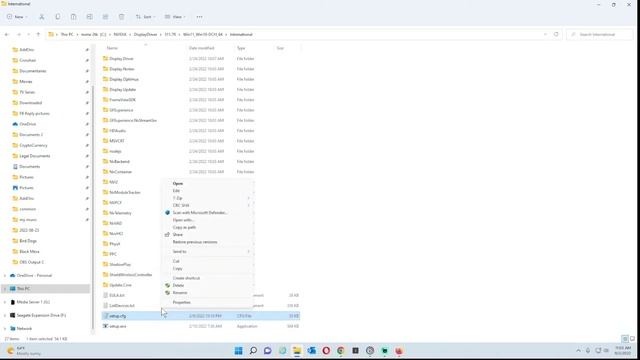Click the Delete trash icon in toolbar
The image size is (640, 360).
121,17
